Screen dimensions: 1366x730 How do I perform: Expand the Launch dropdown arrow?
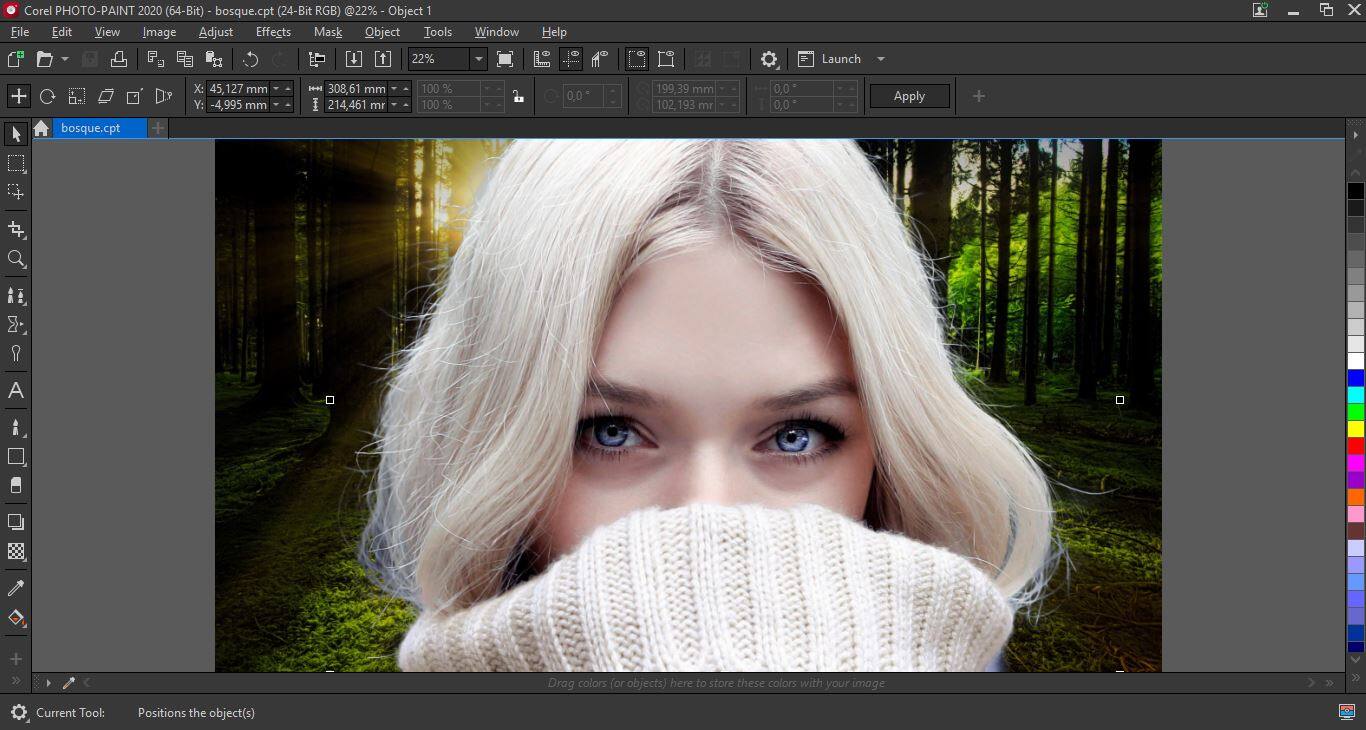880,59
